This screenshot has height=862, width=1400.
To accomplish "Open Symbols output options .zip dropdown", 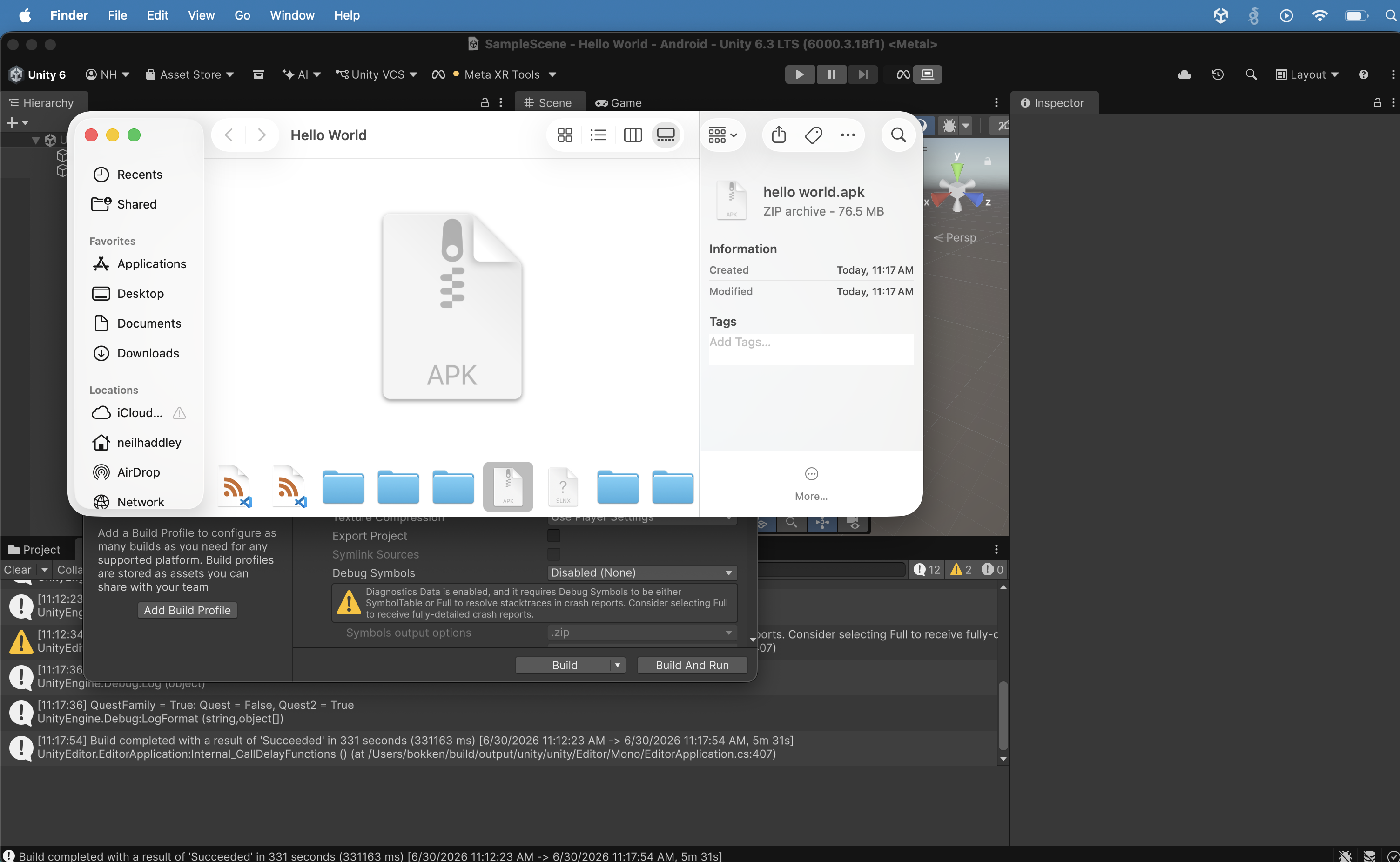I will [x=642, y=632].
